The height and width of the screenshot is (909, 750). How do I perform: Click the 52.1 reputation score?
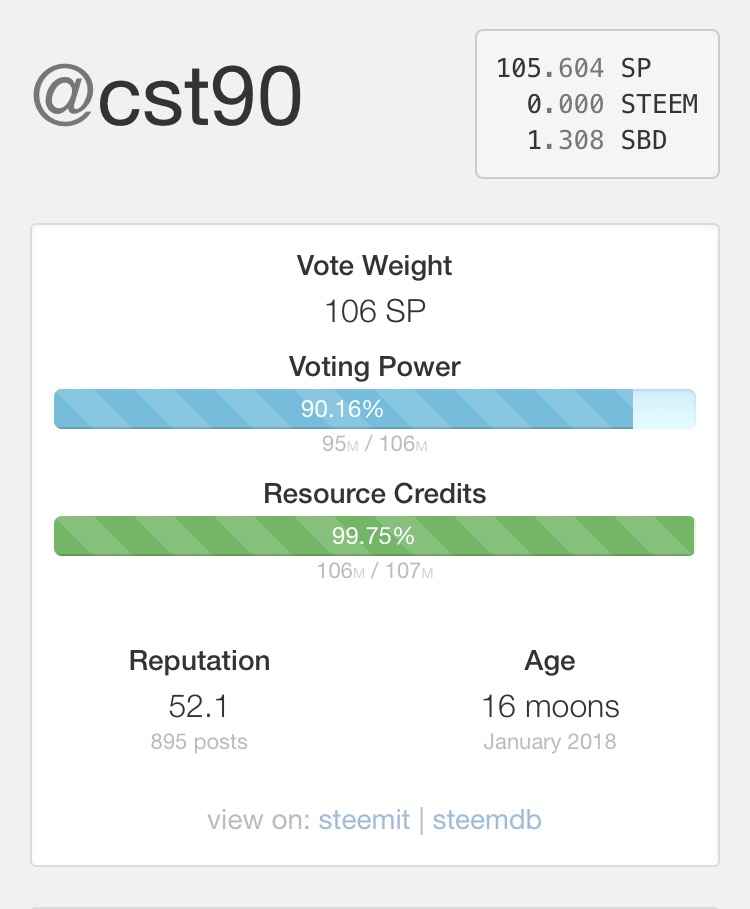click(199, 707)
